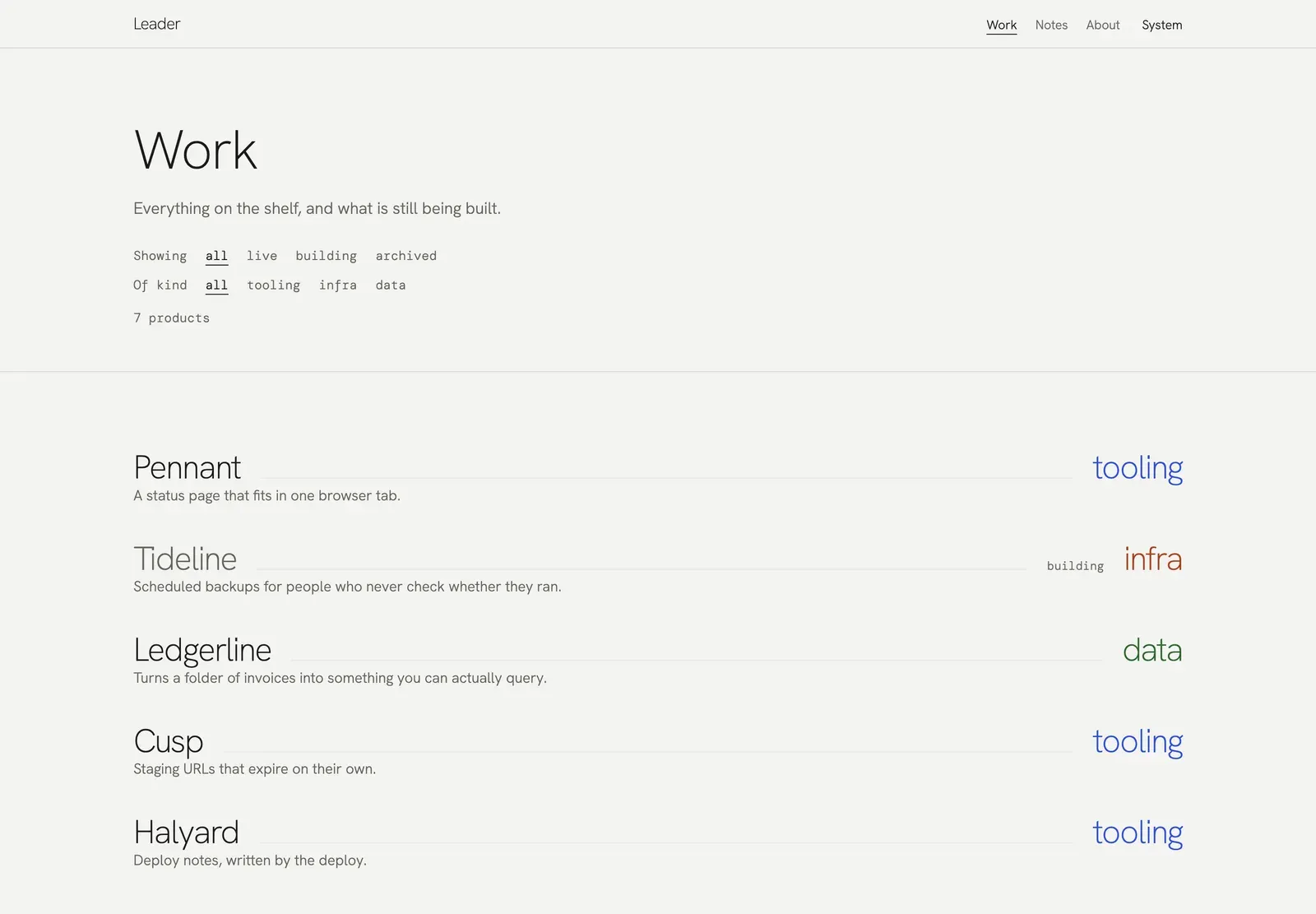The image size is (1316, 914).
Task: Open the Halyard product
Action: (x=186, y=833)
